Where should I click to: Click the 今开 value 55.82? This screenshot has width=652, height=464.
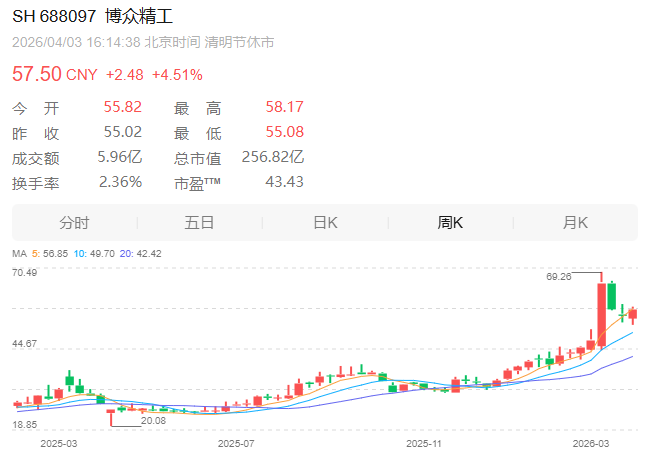[123, 107]
